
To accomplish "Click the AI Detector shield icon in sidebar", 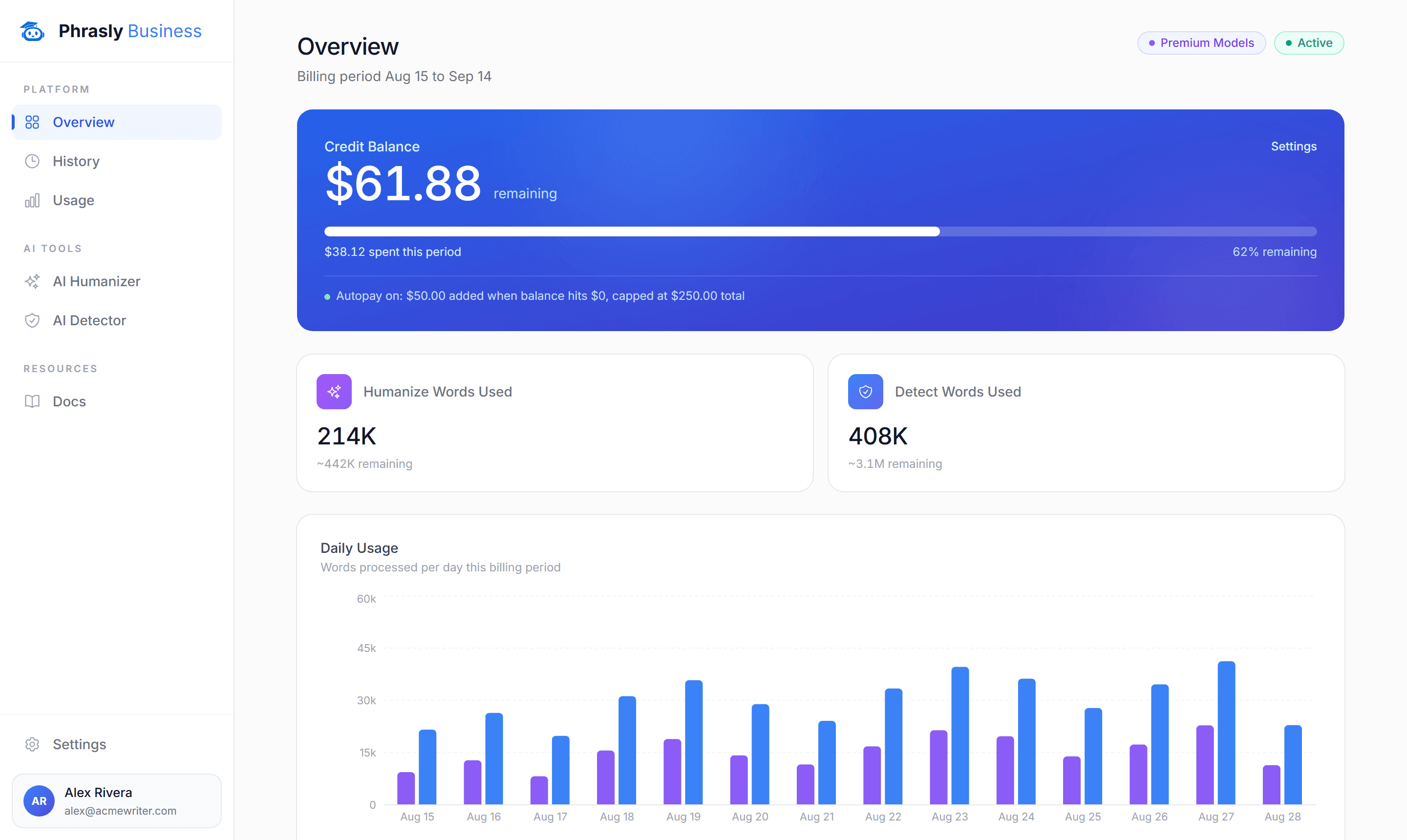I will pyautogui.click(x=32, y=320).
